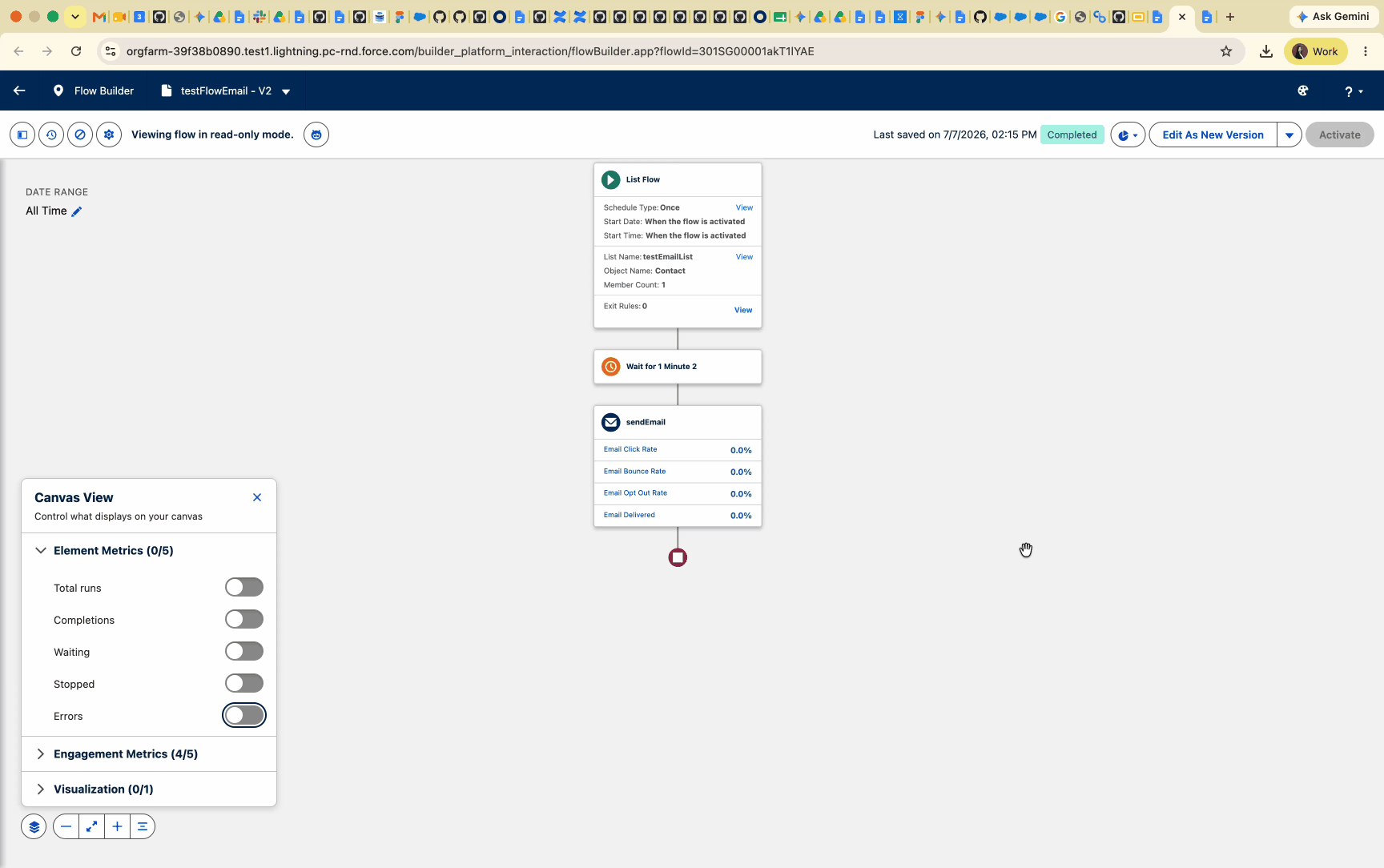Open the Ask Gemini button
The height and width of the screenshot is (868, 1384).
click(1334, 17)
